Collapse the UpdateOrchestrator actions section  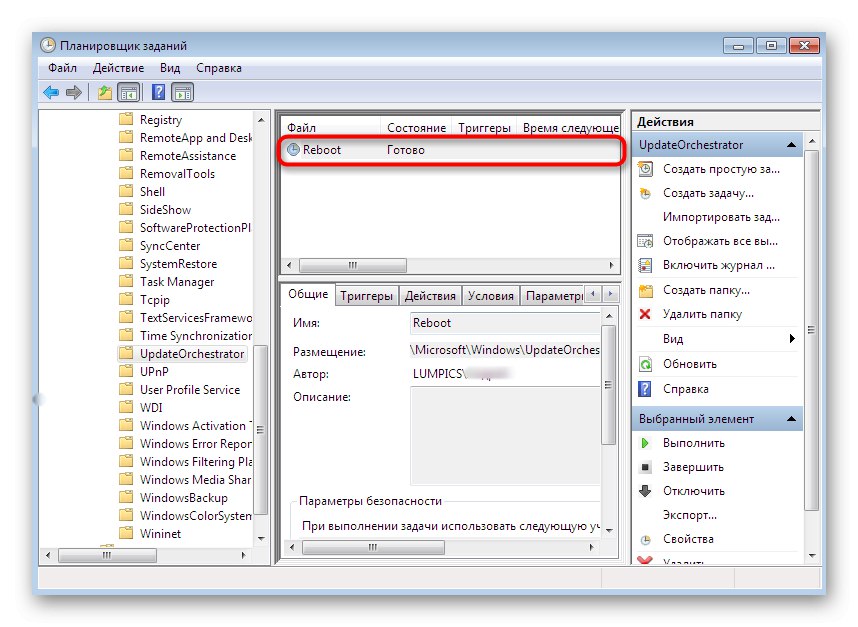pyautogui.click(x=791, y=145)
